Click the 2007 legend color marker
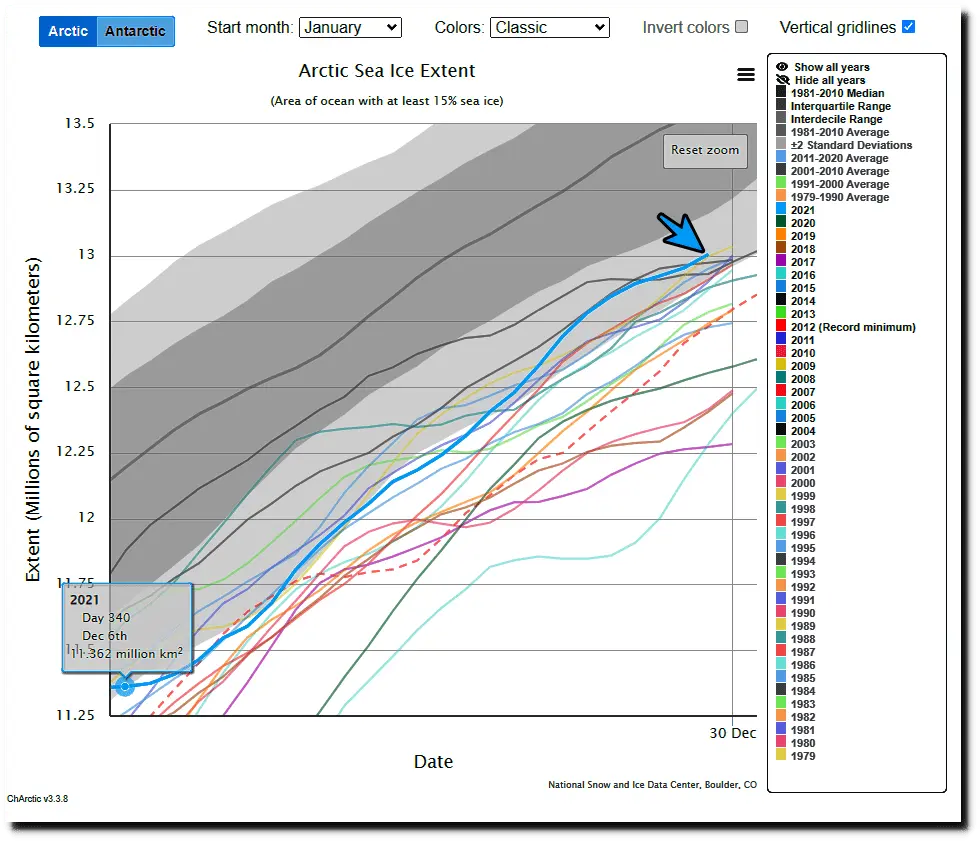This screenshot has width=980, height=841. tap(781, 392)
